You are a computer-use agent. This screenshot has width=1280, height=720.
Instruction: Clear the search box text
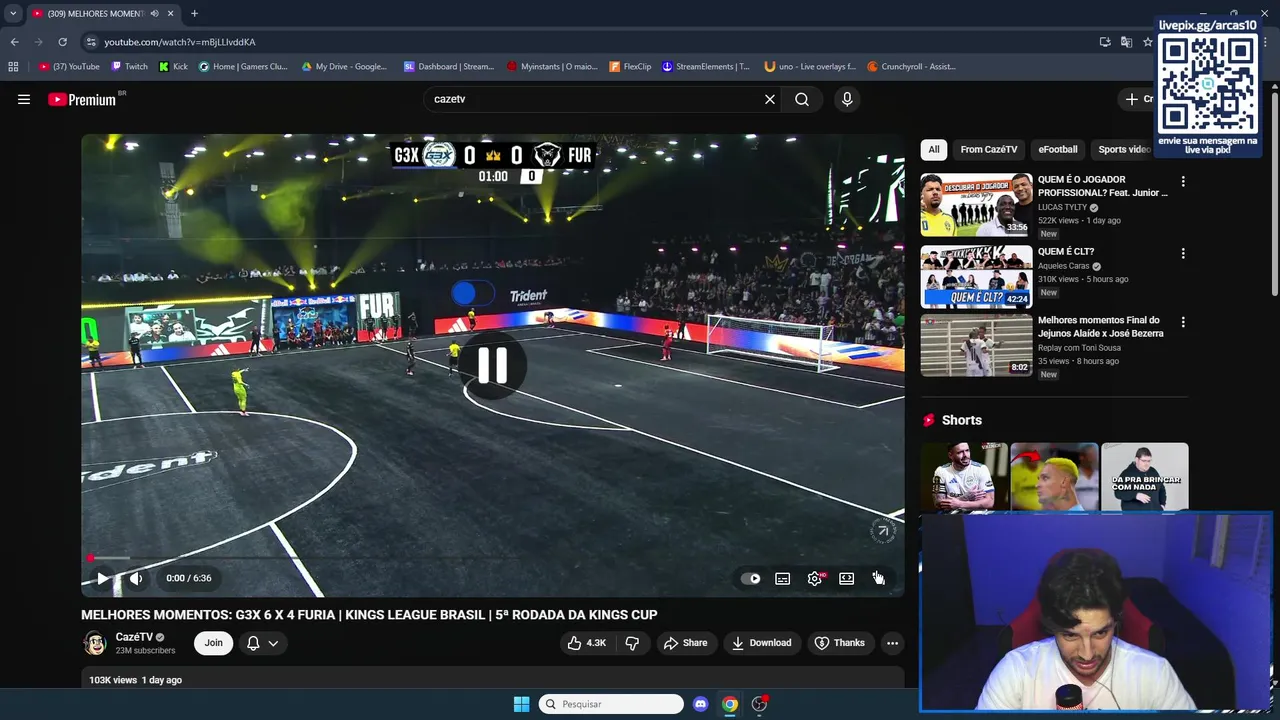coord(770,99)
